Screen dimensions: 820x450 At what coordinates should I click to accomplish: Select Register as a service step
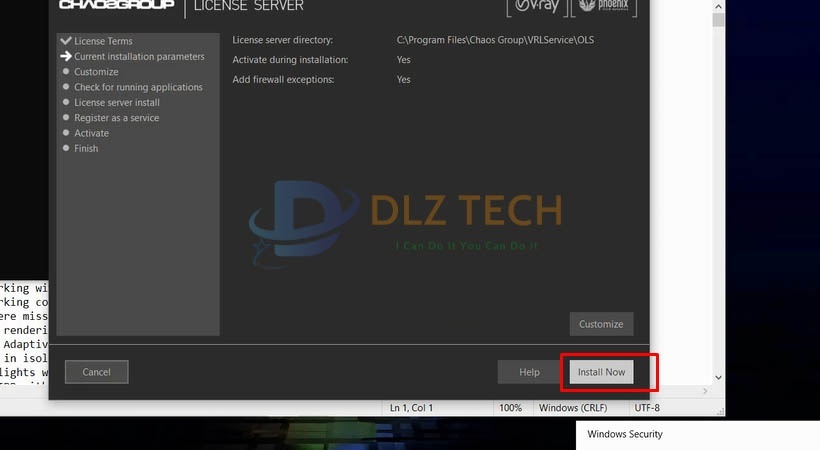[x=116, y=118]
